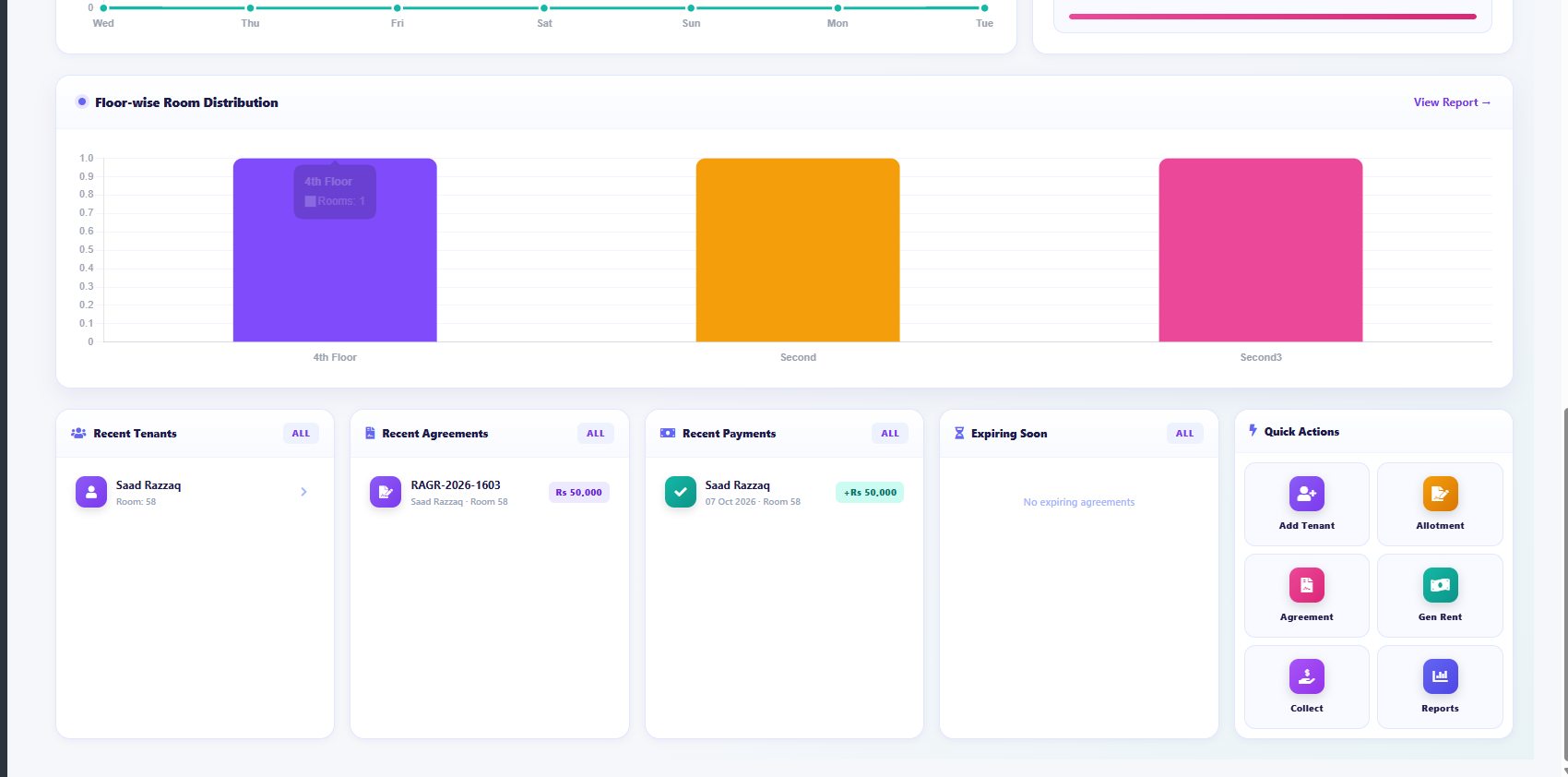Click the RAGR-2026-1603 agreement title

click(x=456, y=485)
